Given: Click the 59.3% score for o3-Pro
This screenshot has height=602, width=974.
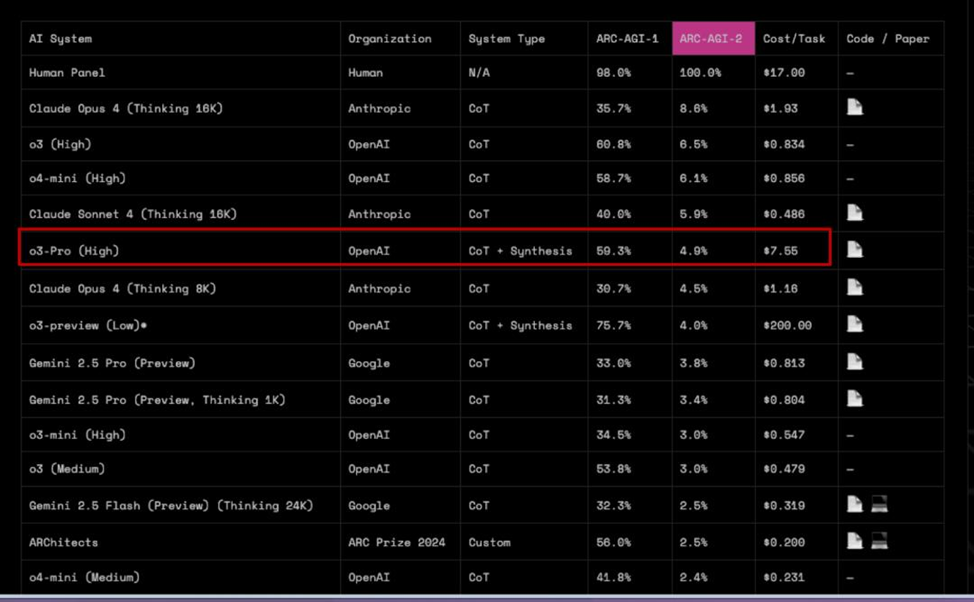Looking at the screenshot, I should (x=613, y=250).
